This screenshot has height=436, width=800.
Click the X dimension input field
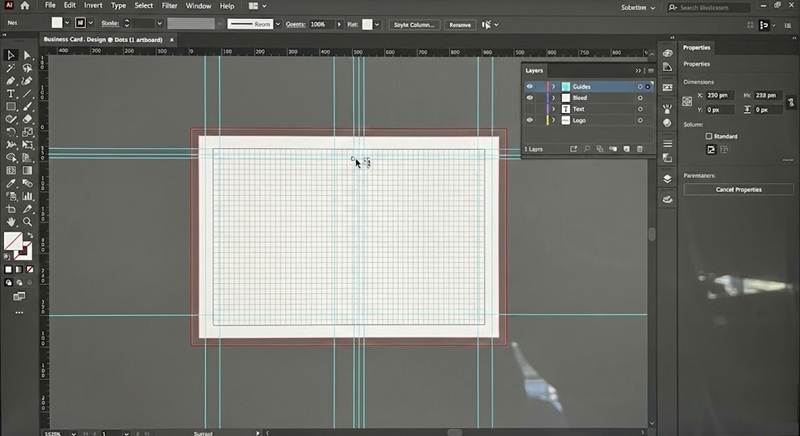pyautogui.click(x=720, y=96)
